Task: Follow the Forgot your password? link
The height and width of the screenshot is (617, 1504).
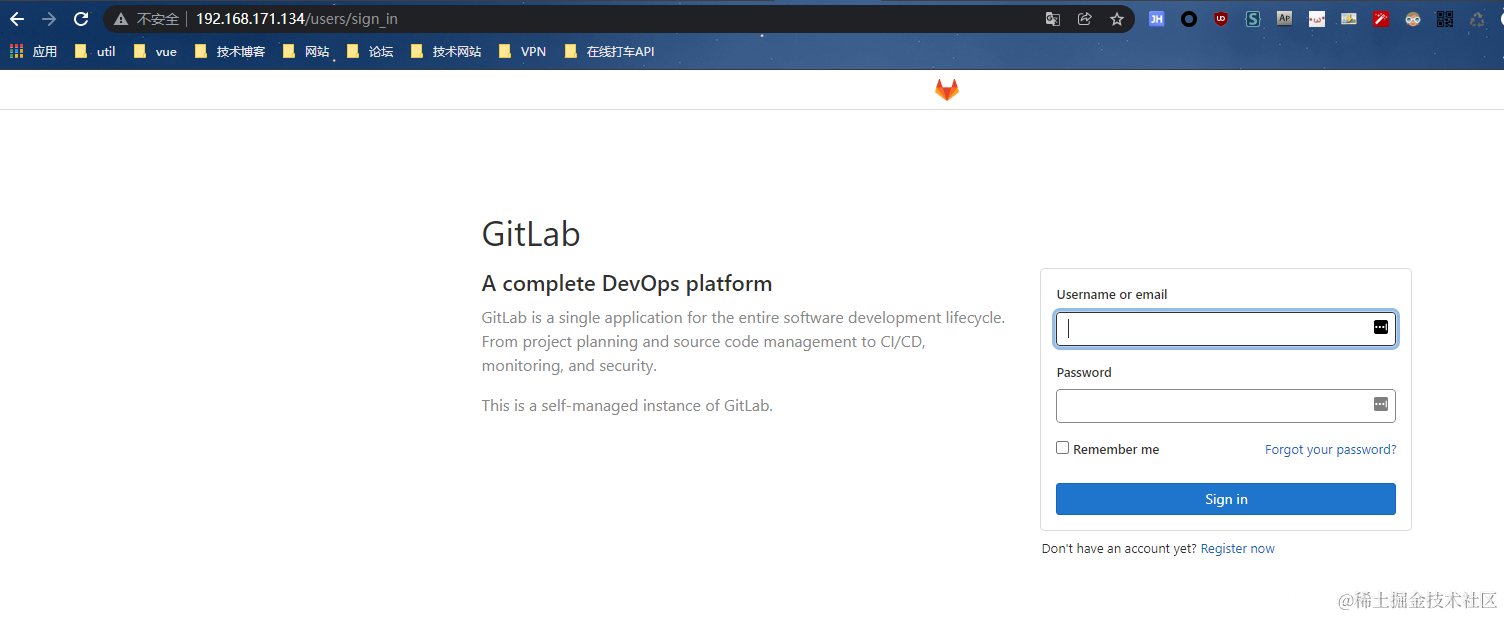Action: [1331, 450]
